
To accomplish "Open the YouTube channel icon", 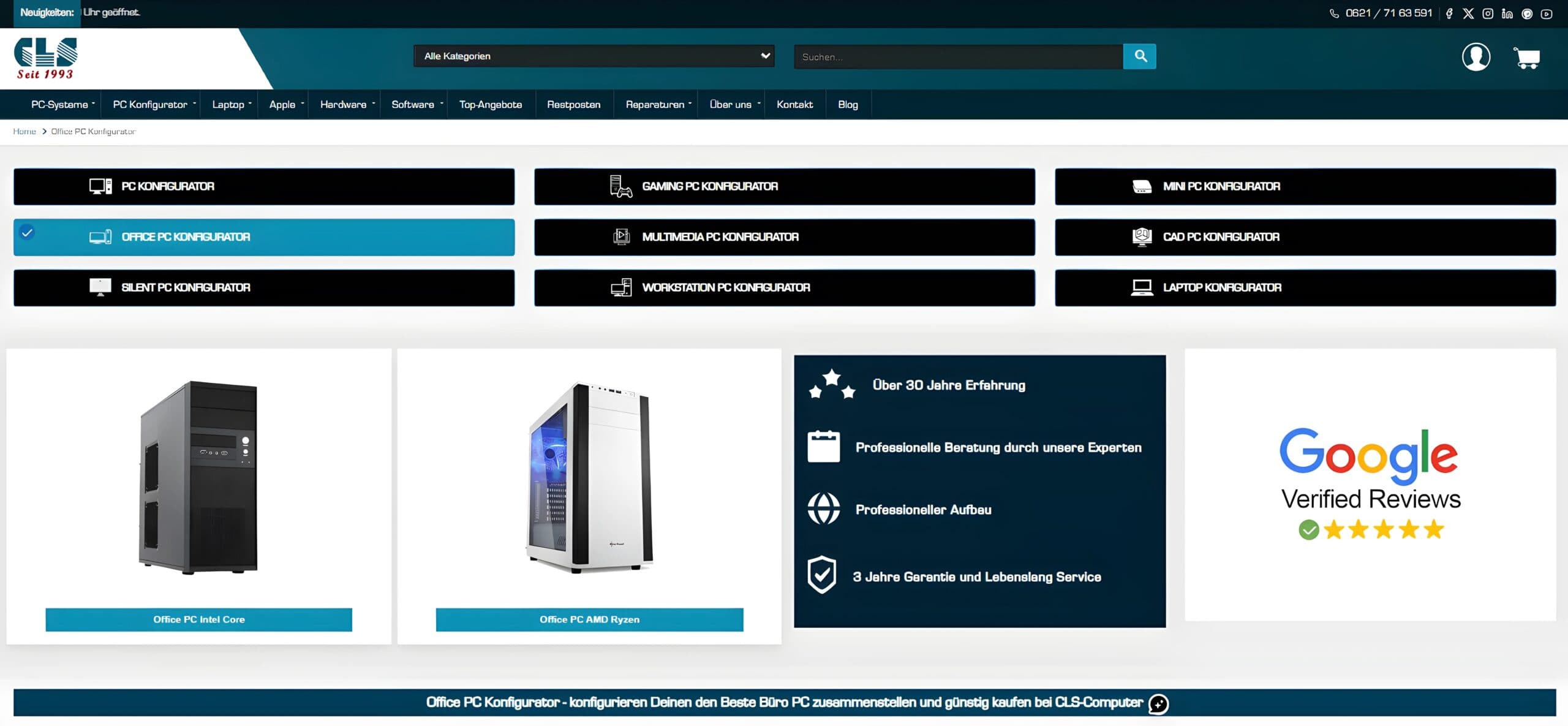I will (x=1547, y=13).
